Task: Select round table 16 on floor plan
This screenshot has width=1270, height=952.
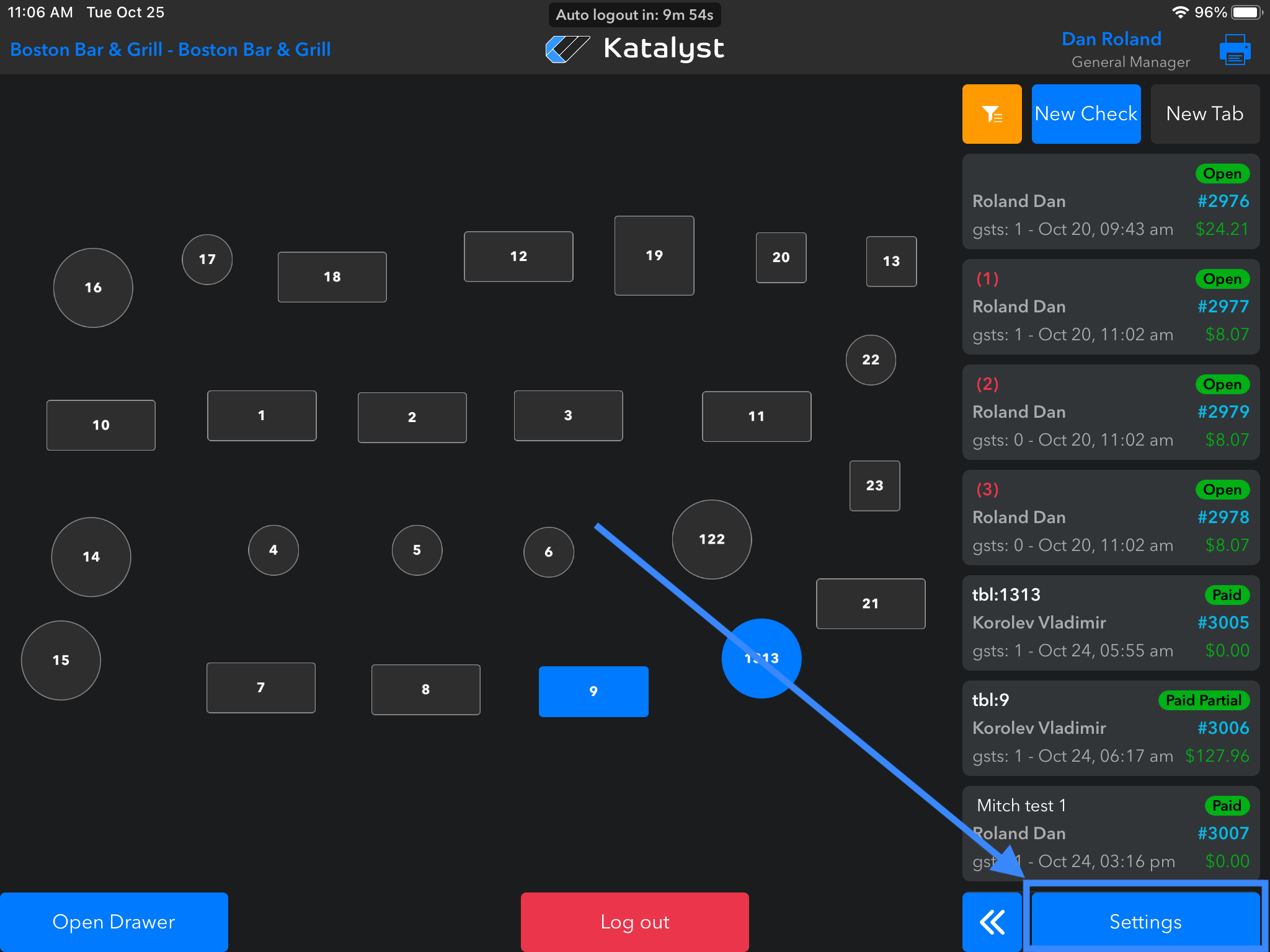Action: [93, 288]
